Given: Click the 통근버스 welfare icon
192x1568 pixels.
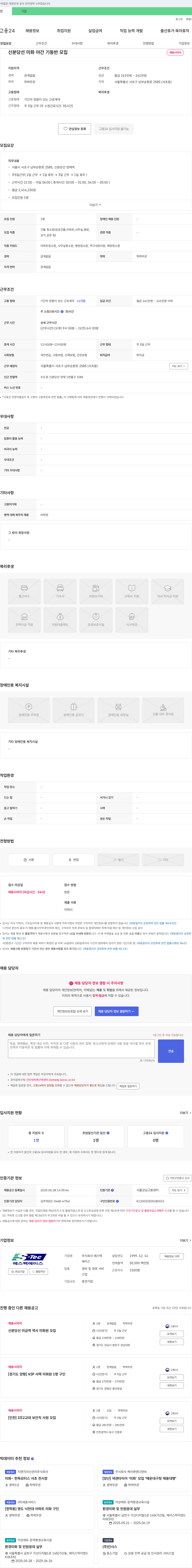Looking at the screenshot, I should pos(24,592).
